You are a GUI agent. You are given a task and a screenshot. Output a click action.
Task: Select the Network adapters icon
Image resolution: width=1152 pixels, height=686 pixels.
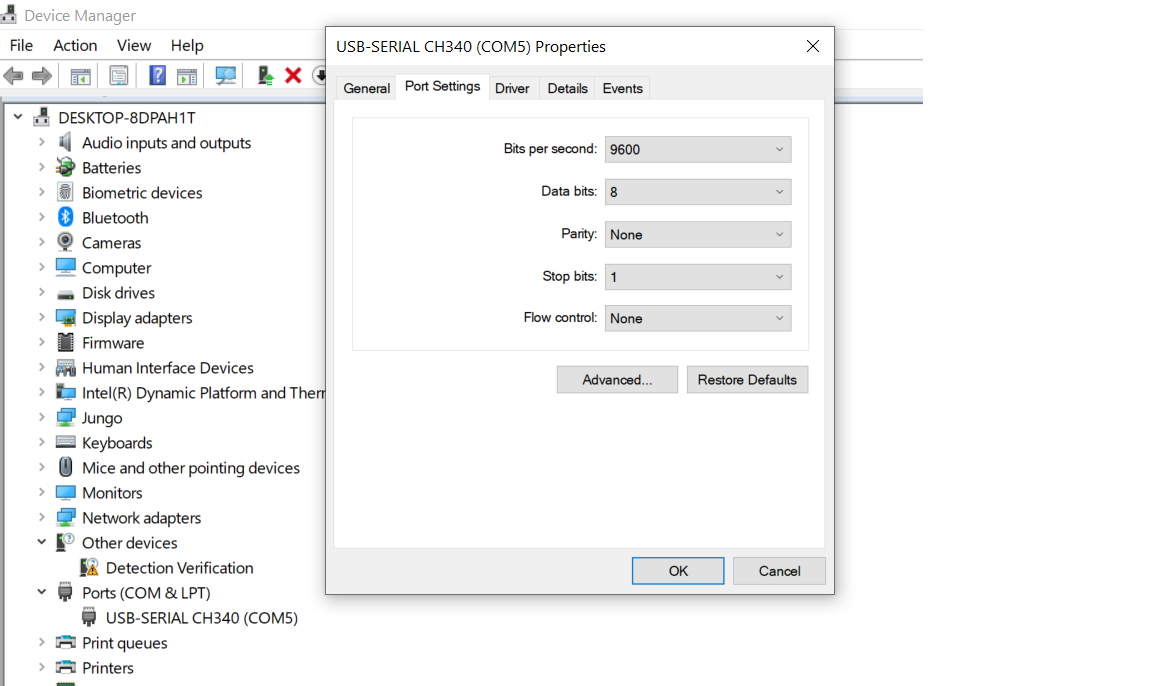click(65, 518)
